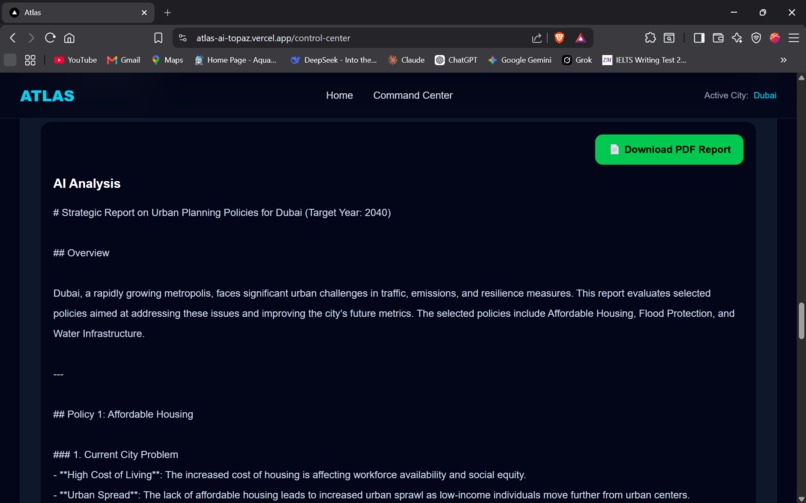Click the AI Analysis heading
The width and height of the screenshot is (806, 503).
pyautogui.click(x=87, y=183)
